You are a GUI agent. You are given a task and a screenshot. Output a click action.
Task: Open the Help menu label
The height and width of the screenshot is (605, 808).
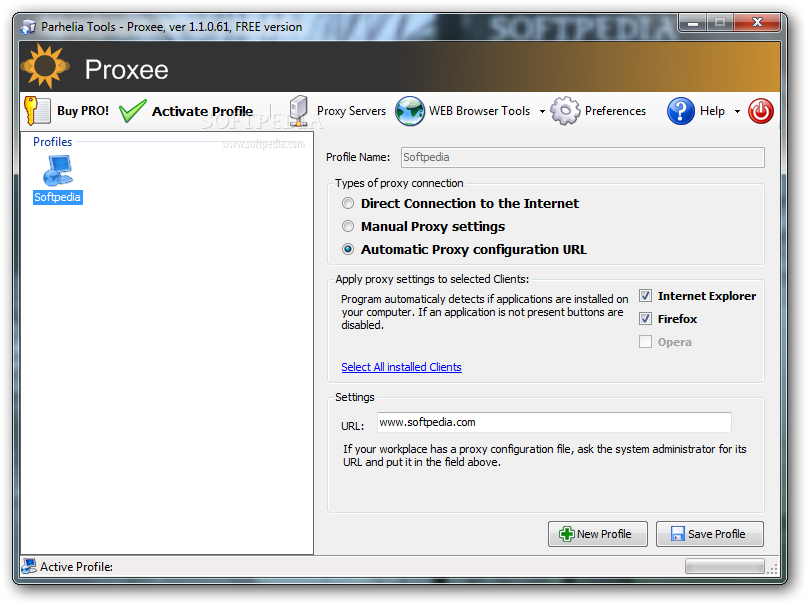click(x=712, y=111)
